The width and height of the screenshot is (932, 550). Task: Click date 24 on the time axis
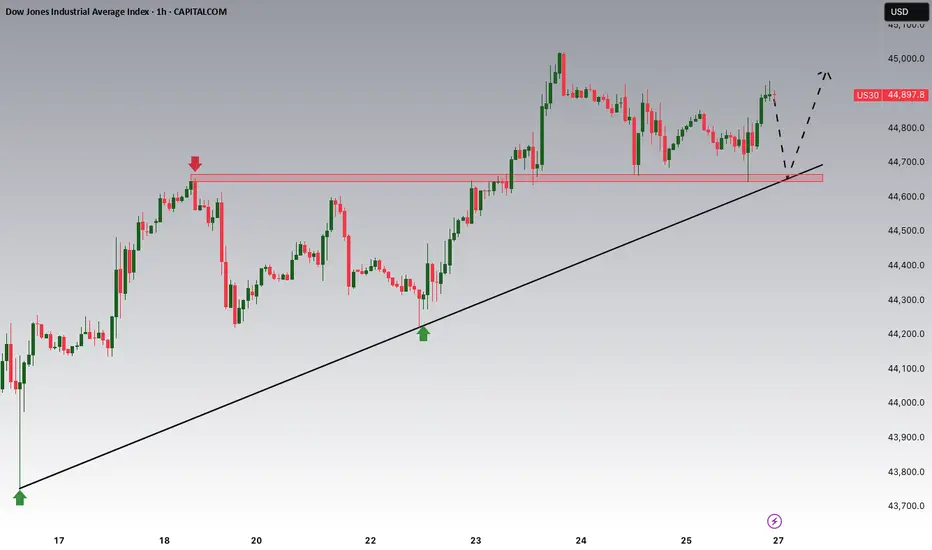tap(581, 540)
